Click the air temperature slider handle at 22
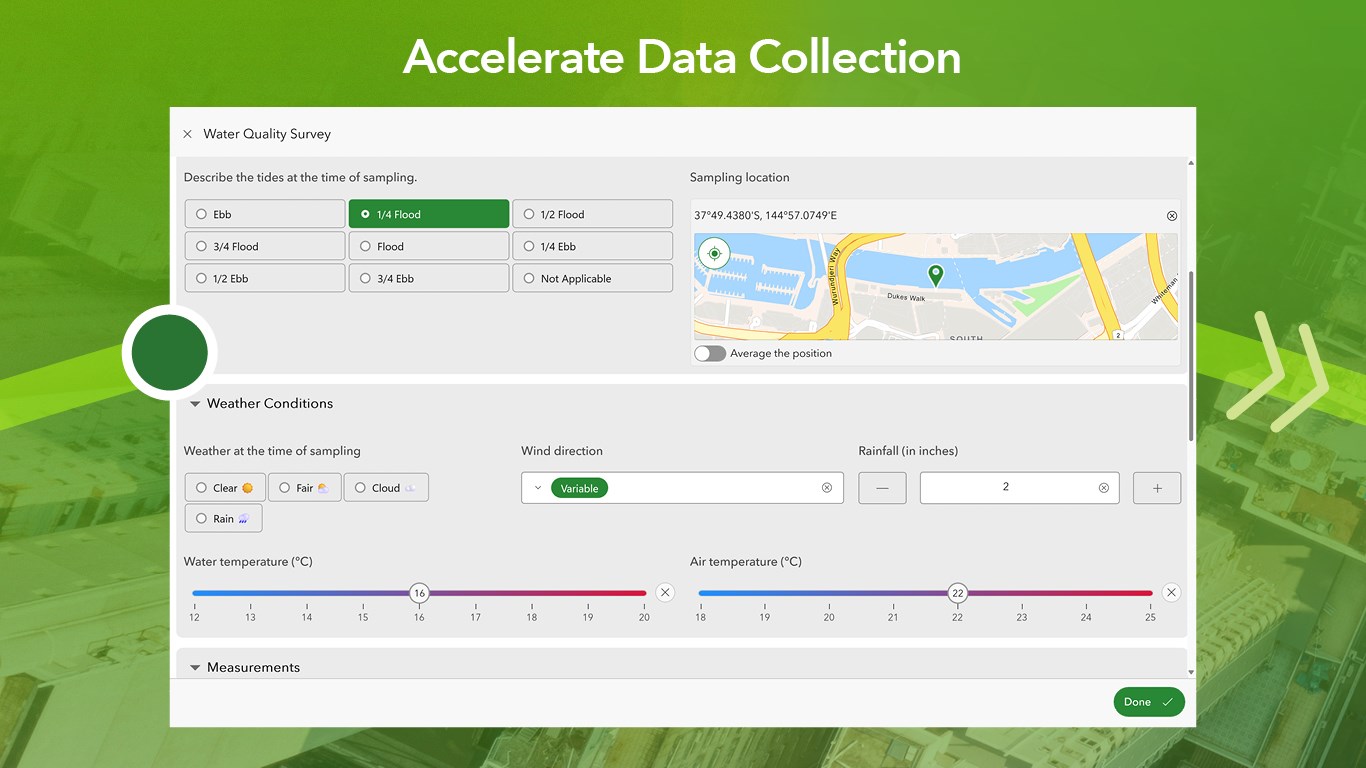The width and height of the screenshot is (1366, 768). (x=957, y=593)
